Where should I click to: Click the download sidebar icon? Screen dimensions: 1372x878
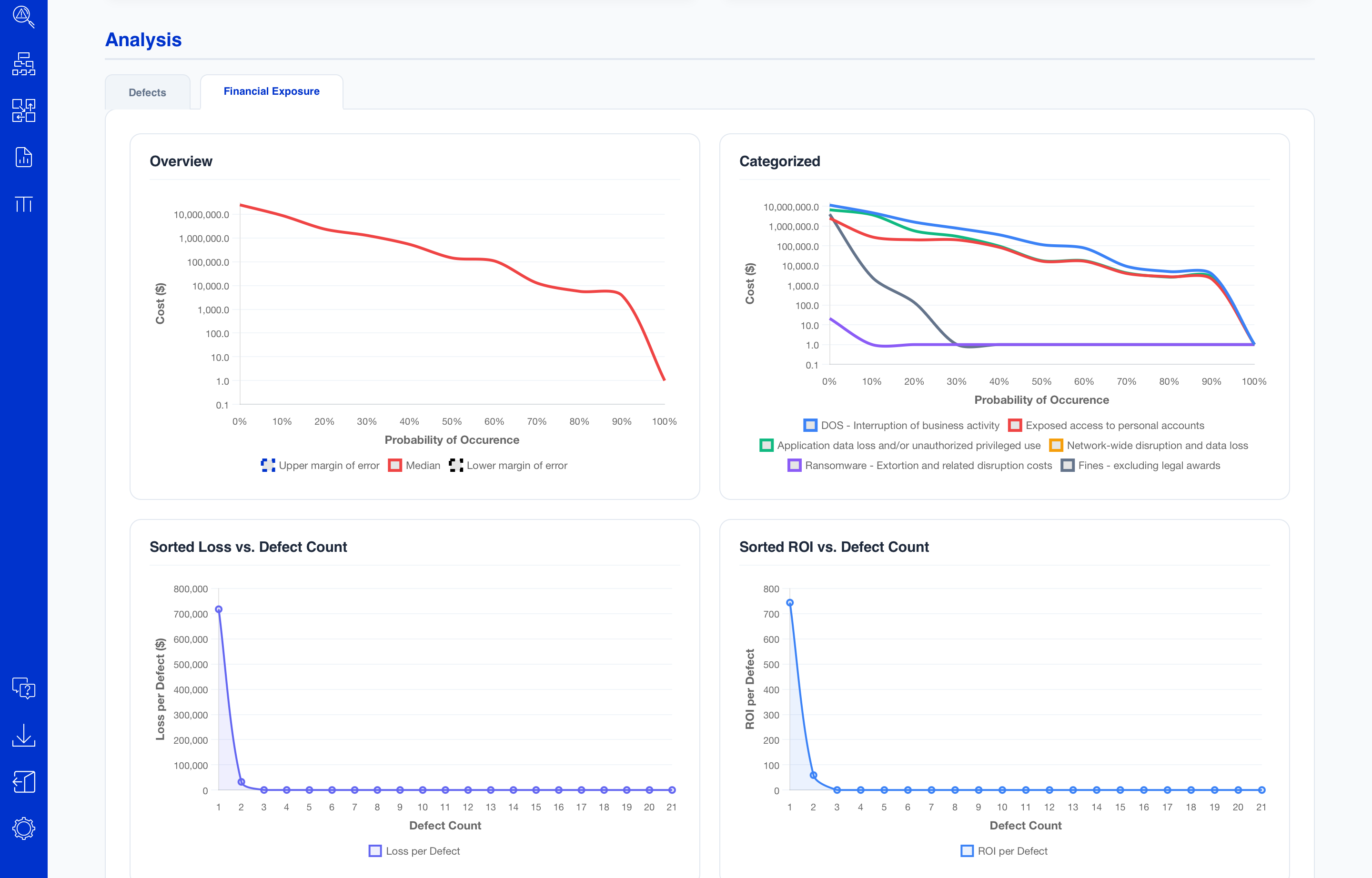click(23, 736)
